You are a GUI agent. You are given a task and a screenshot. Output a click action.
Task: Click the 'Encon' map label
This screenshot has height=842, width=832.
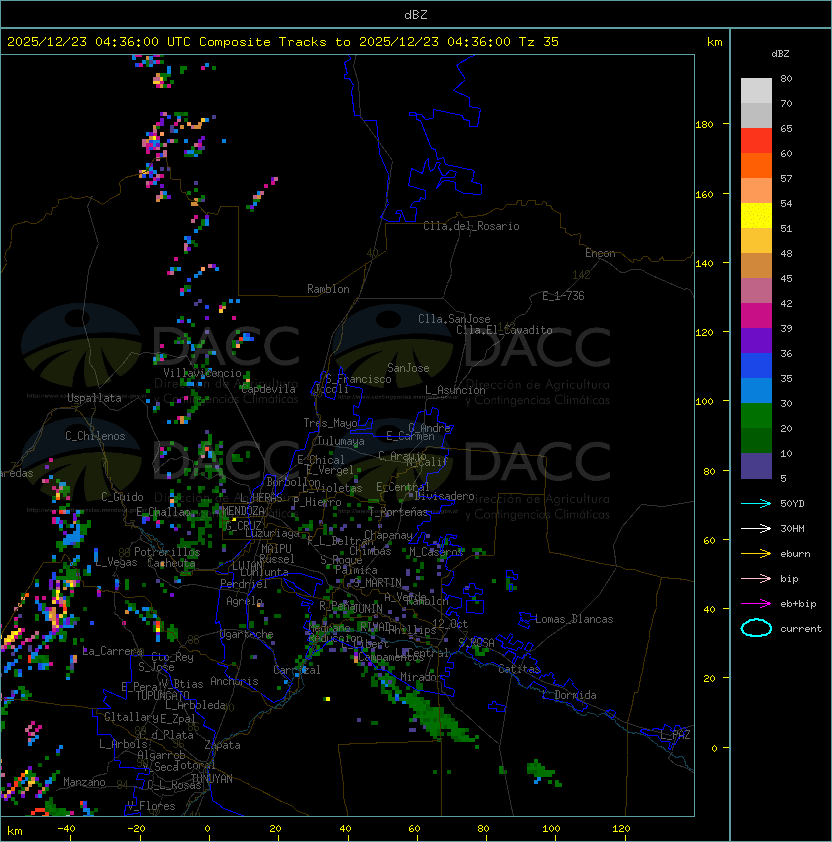pyautogui.click(x=600, y=253)
